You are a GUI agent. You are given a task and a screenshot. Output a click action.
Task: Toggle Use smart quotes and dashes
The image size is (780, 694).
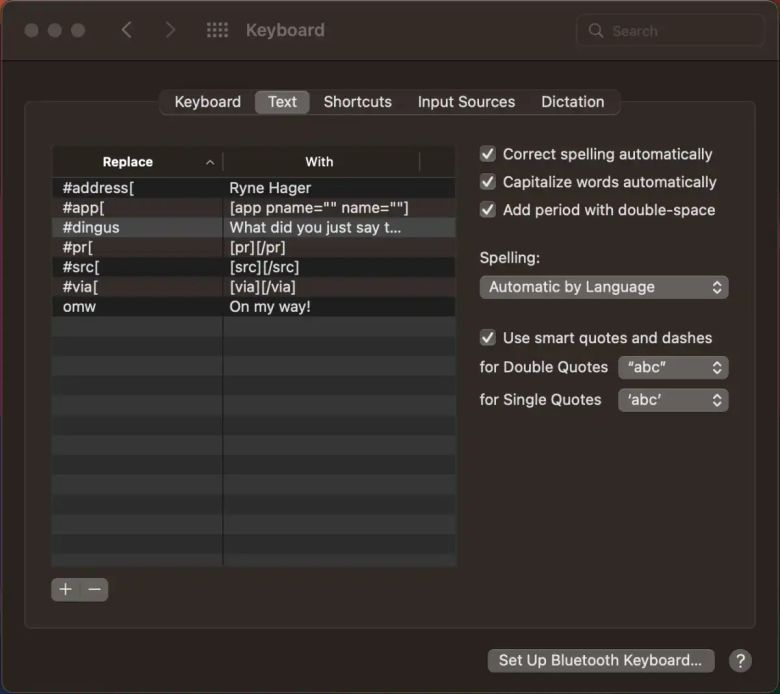click(x=488, y=338)
